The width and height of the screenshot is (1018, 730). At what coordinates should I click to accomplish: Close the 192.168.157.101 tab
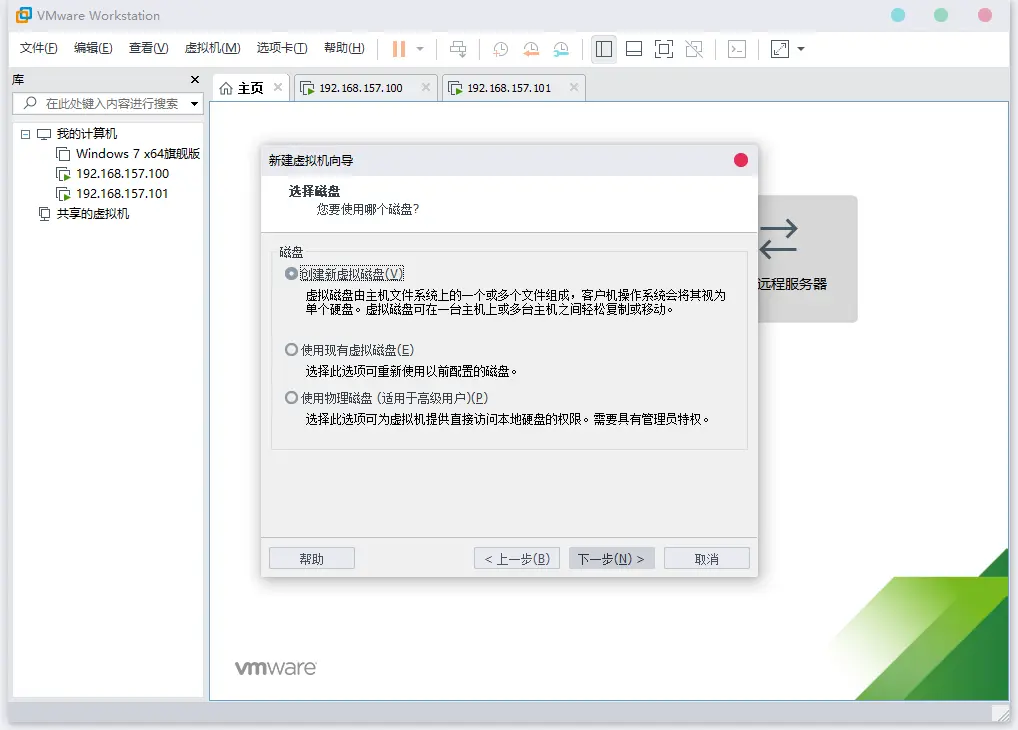tap(574, 87)
